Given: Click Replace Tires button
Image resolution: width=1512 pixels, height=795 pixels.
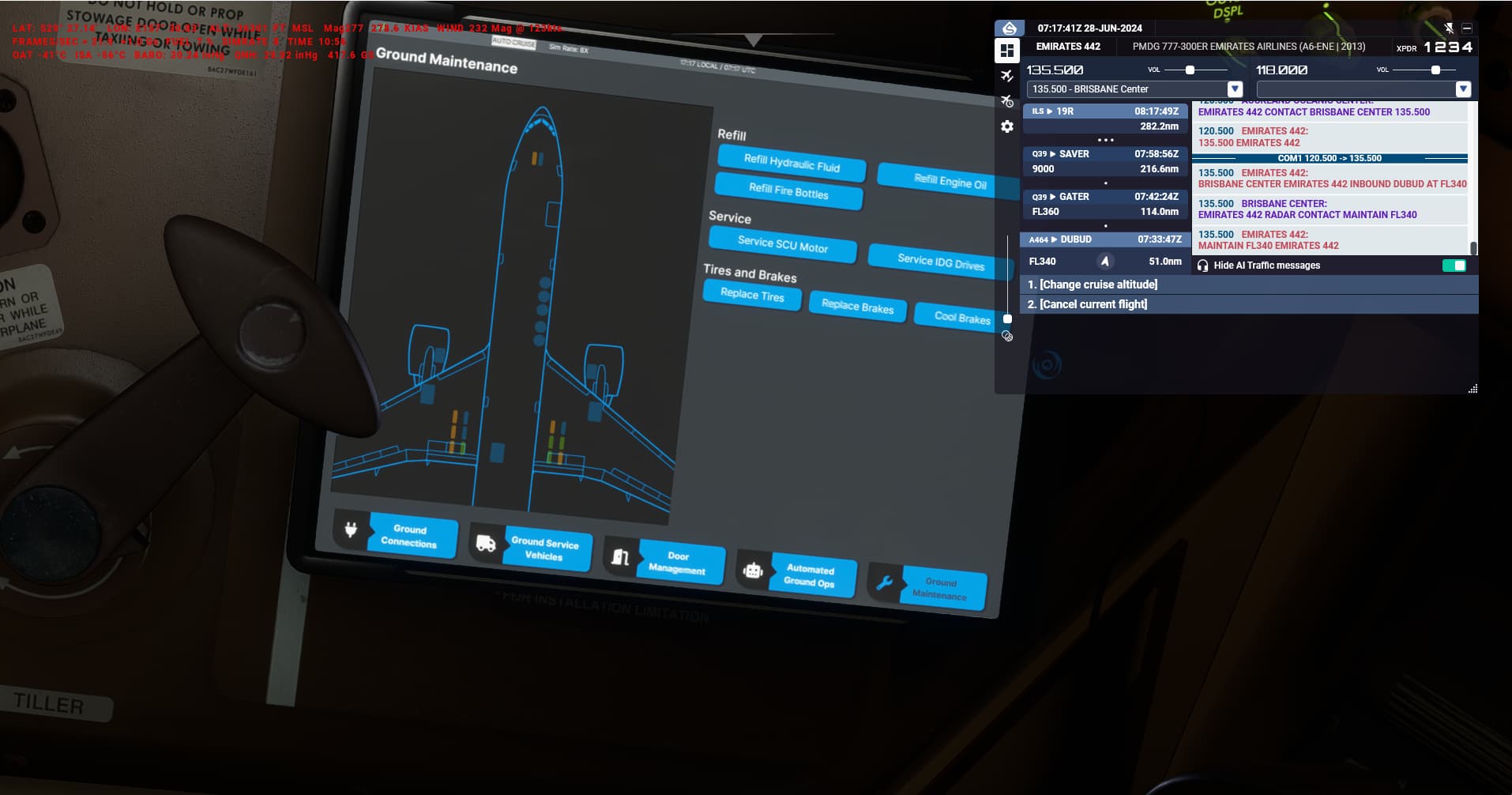Looking at the screenshot, I should 752,295.
